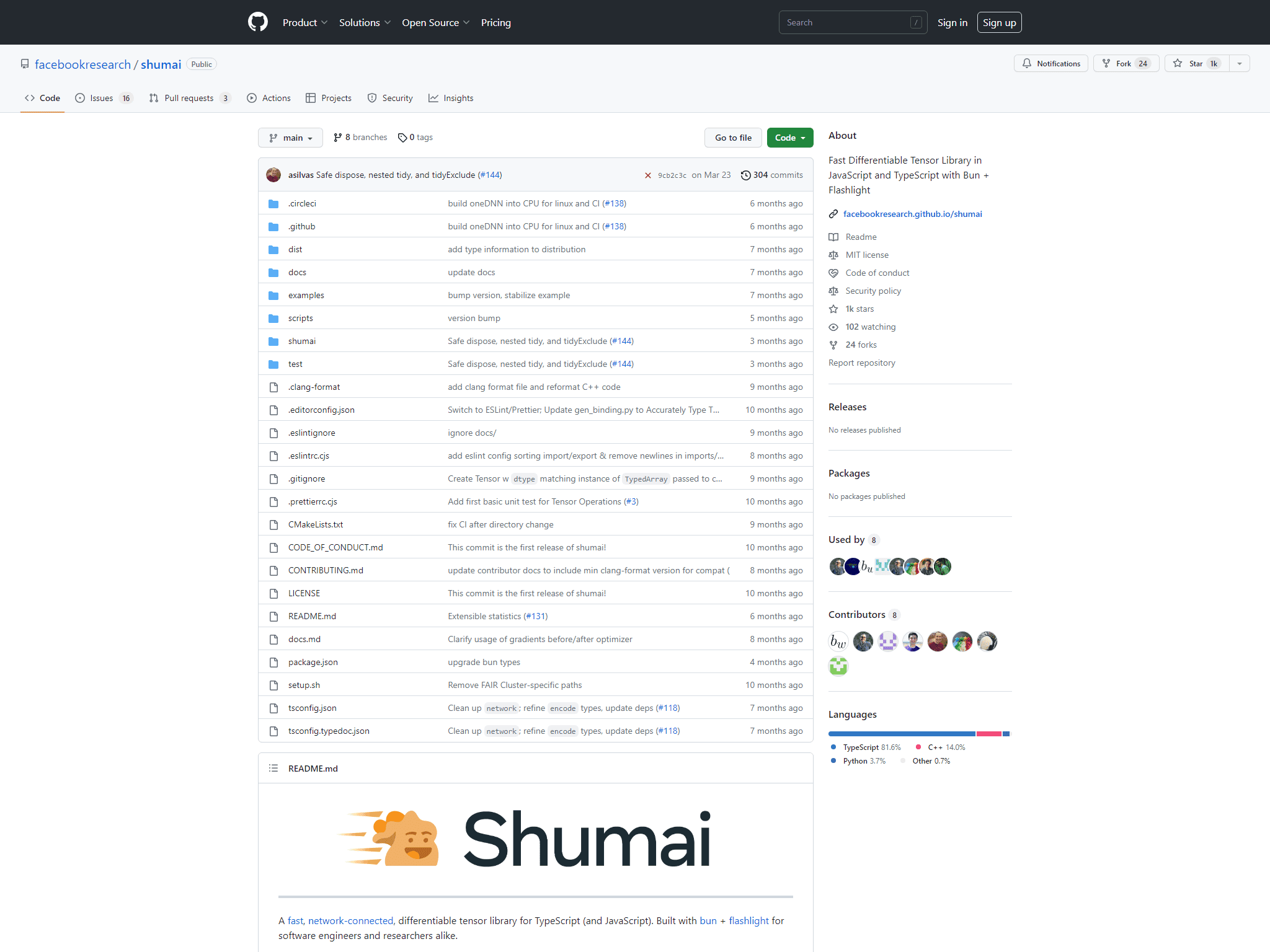1270x952 pixels.
Task: Open the Insights tab
Action: point(451,98)
